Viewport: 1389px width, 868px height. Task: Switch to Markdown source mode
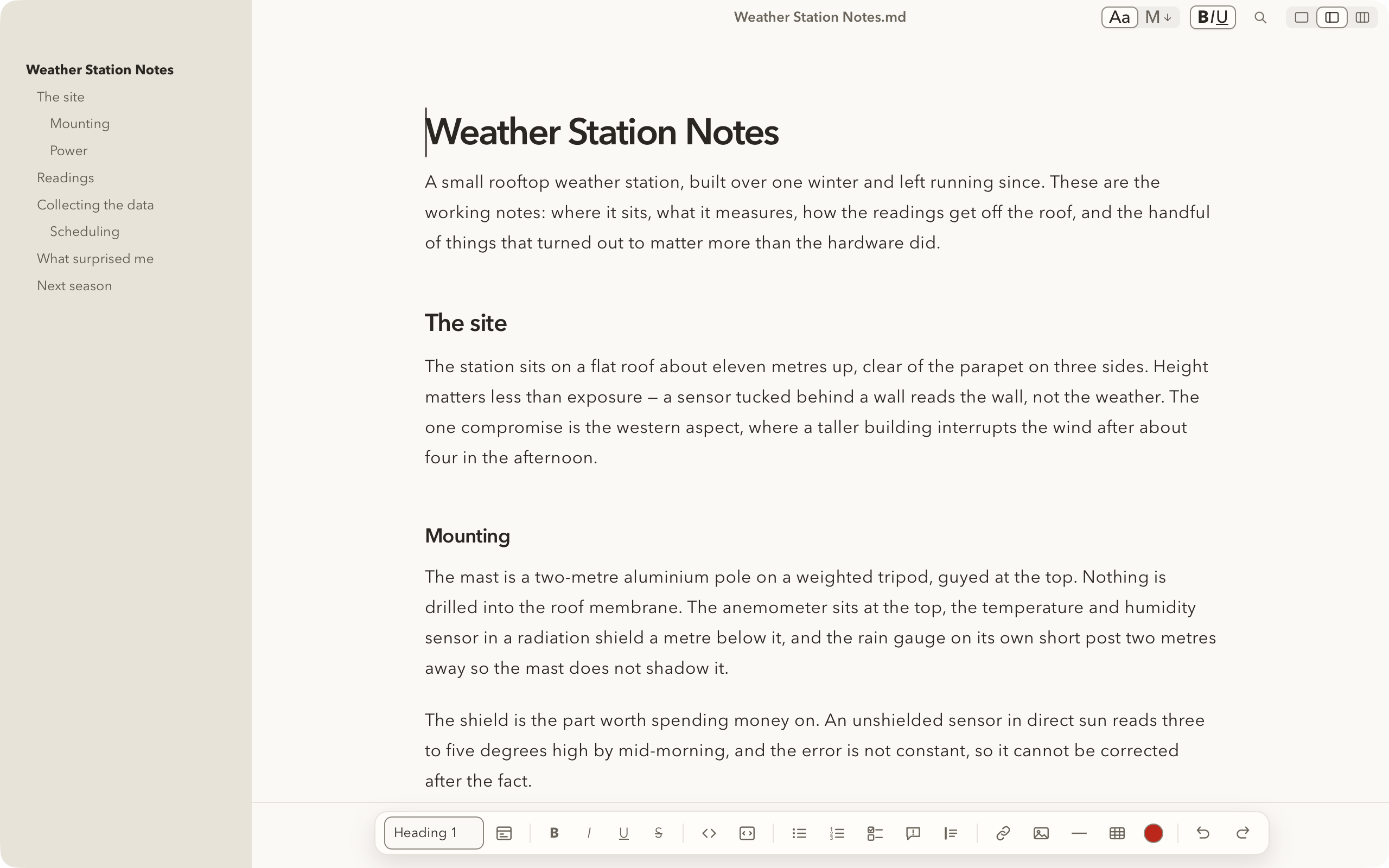1158,17
